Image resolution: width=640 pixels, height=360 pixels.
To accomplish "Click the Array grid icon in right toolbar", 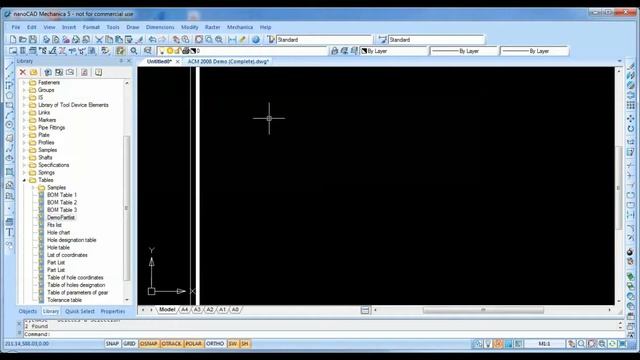I will [631, 105].
